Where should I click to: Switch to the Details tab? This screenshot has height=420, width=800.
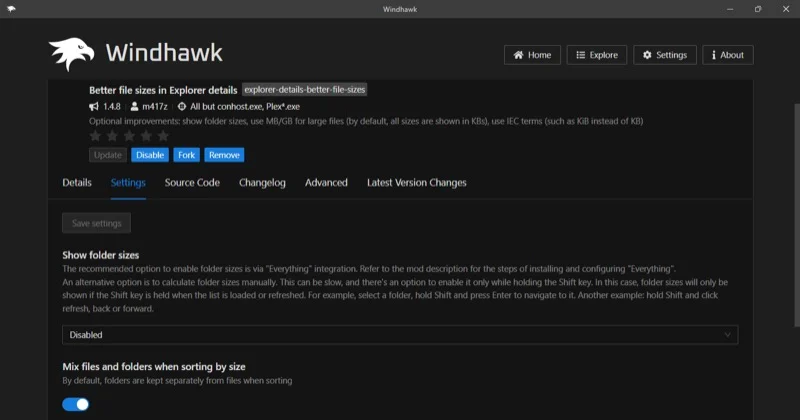pyautogui.click(x=77, y=183)
